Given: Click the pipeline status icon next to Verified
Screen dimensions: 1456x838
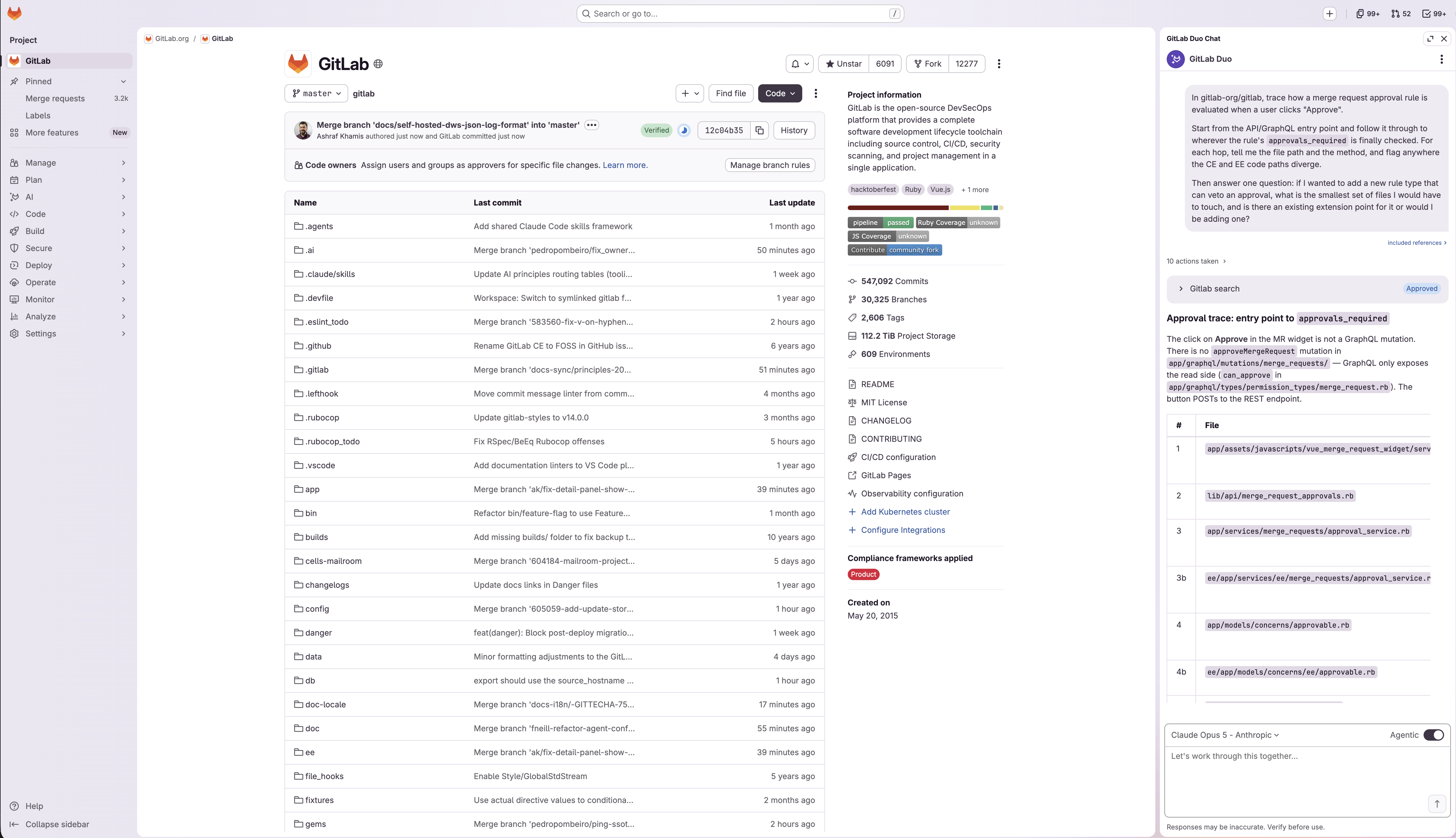Looking at the screenshot, I should click(x=684, y=131).
